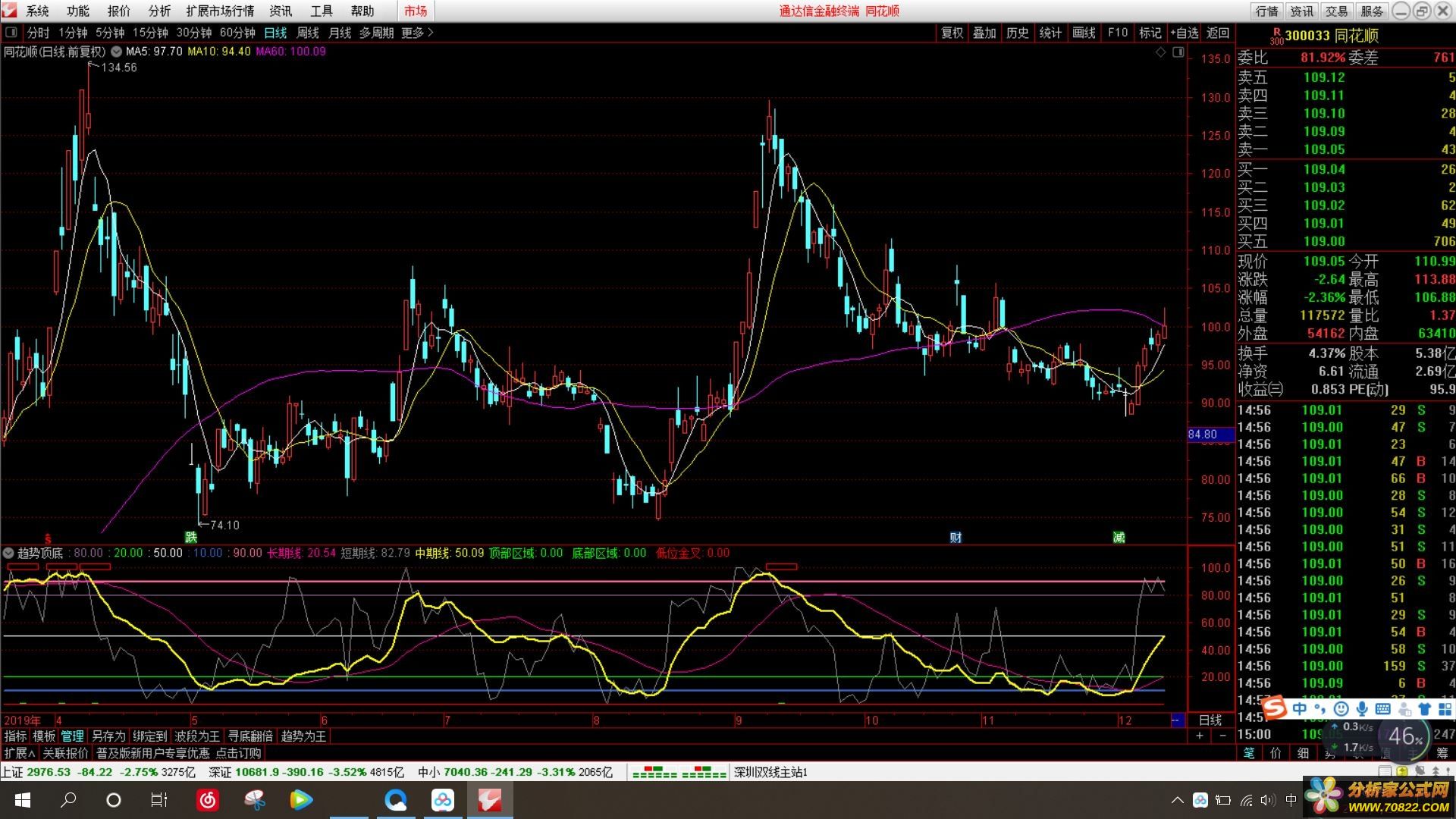Screen dimensions: 1456x819
Task: Add stock via +自选 button
Action: click(x=1185, y=33)
